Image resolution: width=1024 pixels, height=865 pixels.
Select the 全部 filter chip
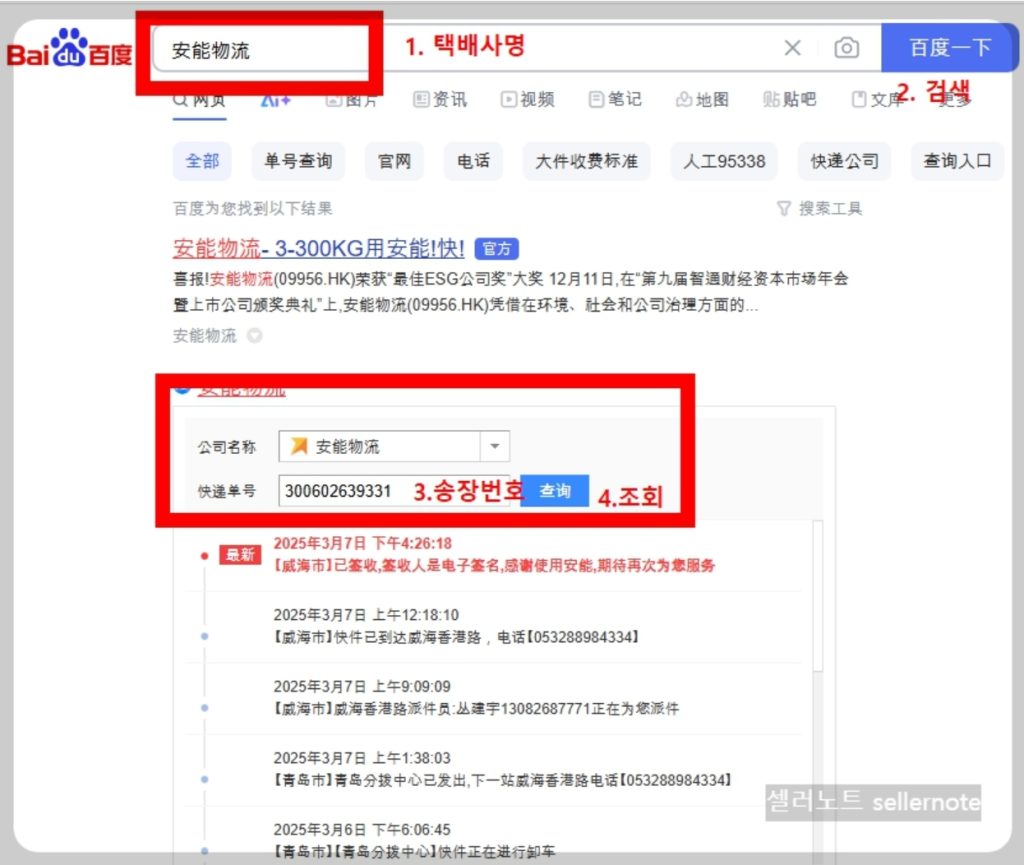point(202,161)
